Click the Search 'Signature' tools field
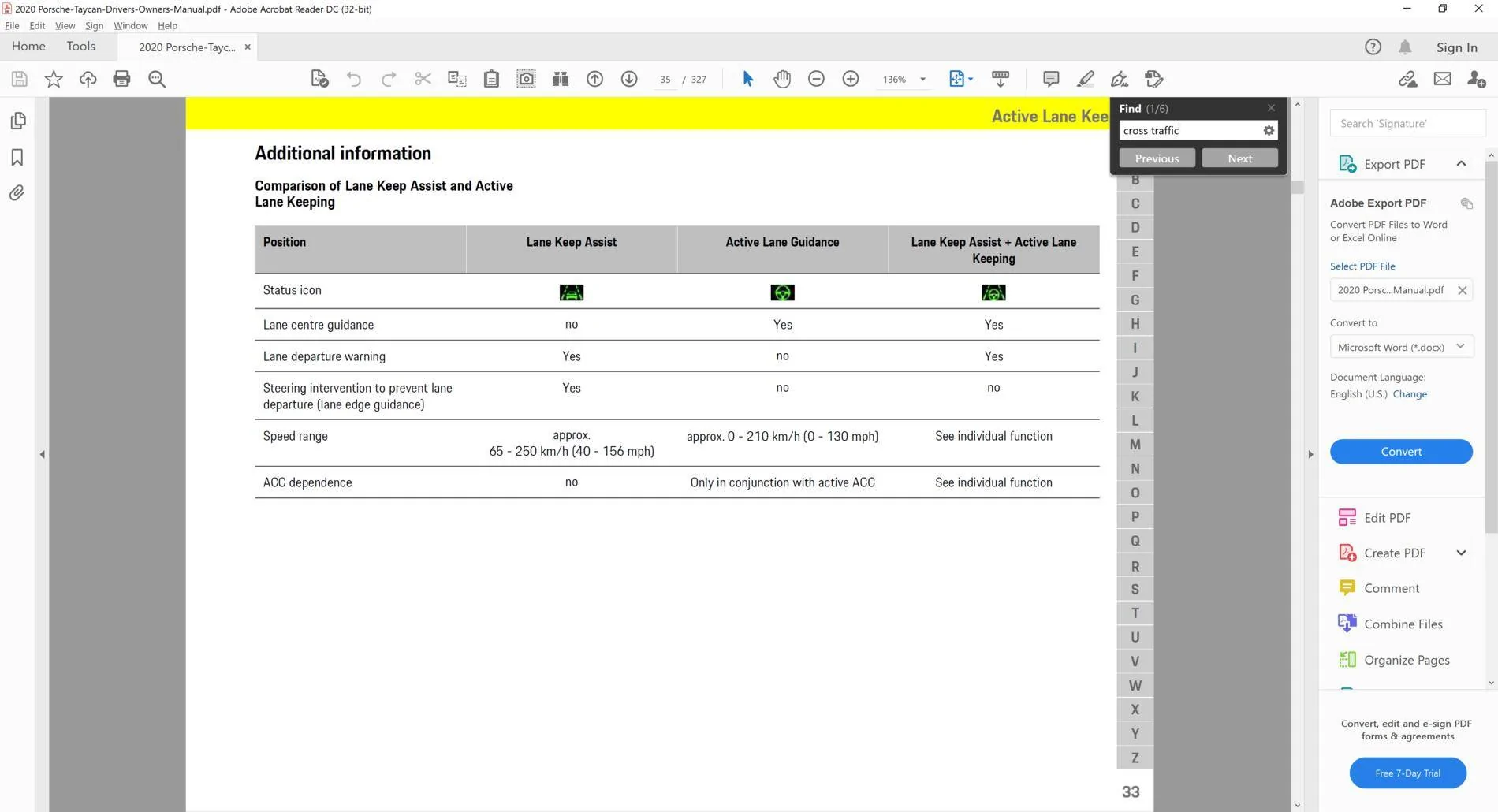 tap(1407, 124)
